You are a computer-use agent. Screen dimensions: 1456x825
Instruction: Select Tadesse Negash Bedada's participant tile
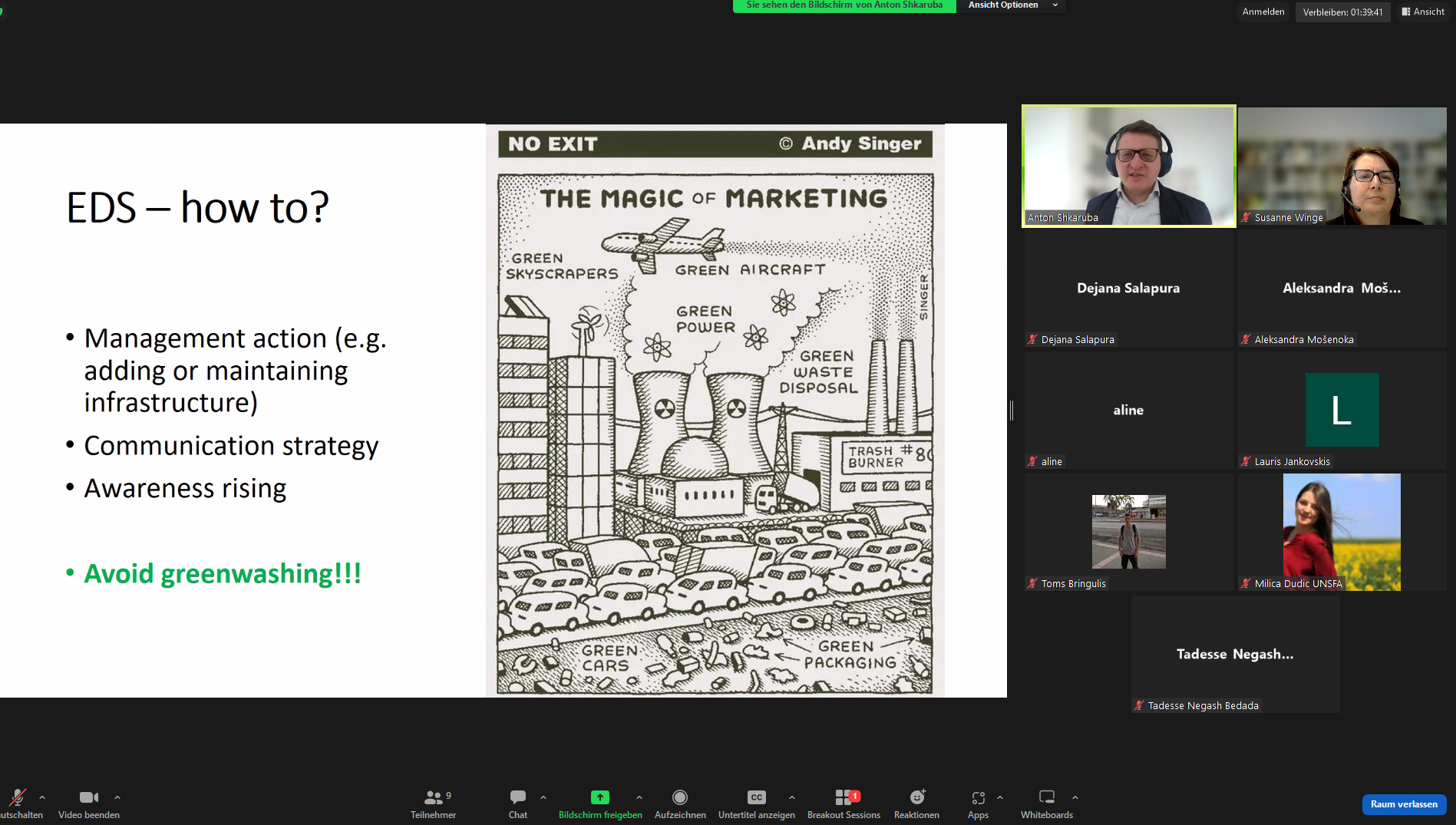click(x=1235, y=654)
